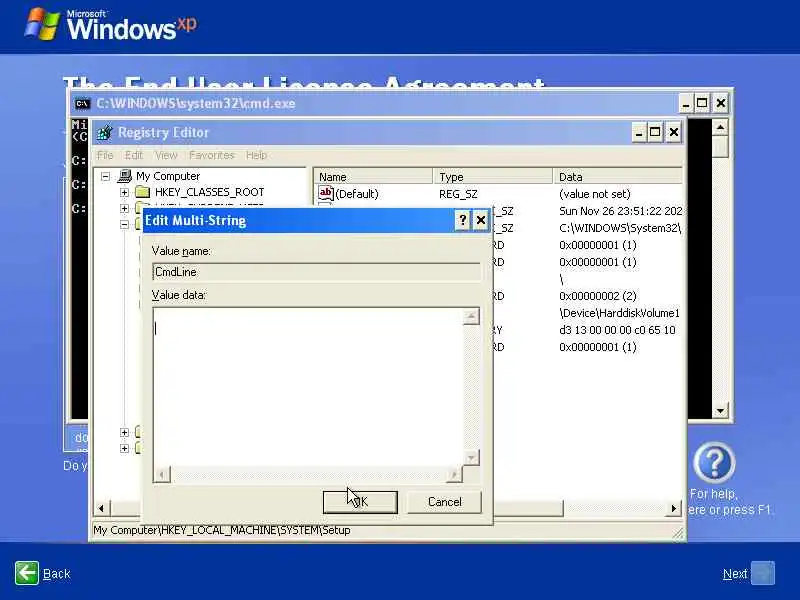Cancel the Edit Multi-String dialog
This screenshot has width=800, height=600.
pyautogui.click(x=444, y=502)
